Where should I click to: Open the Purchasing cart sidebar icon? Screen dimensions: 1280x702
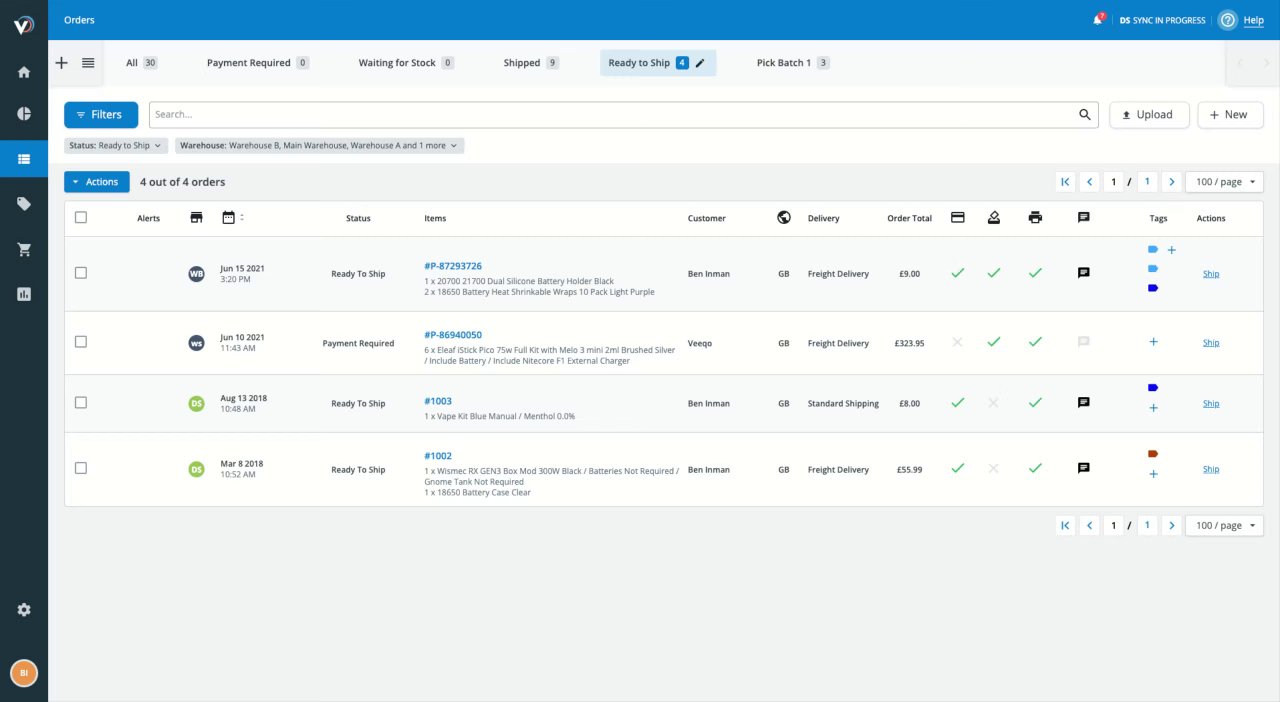[24, 250]
